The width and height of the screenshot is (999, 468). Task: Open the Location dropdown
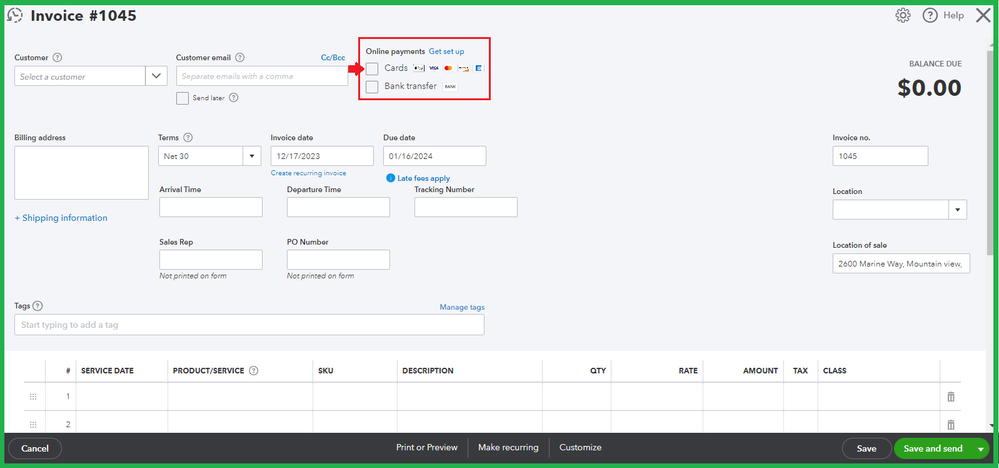coord(958,209)
